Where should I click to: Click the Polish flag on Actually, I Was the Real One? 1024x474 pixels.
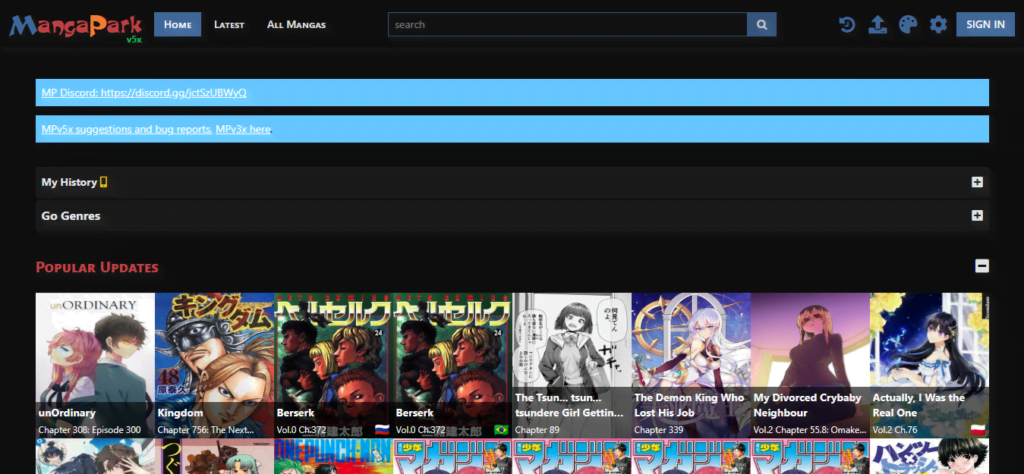(x=978, y=430)
